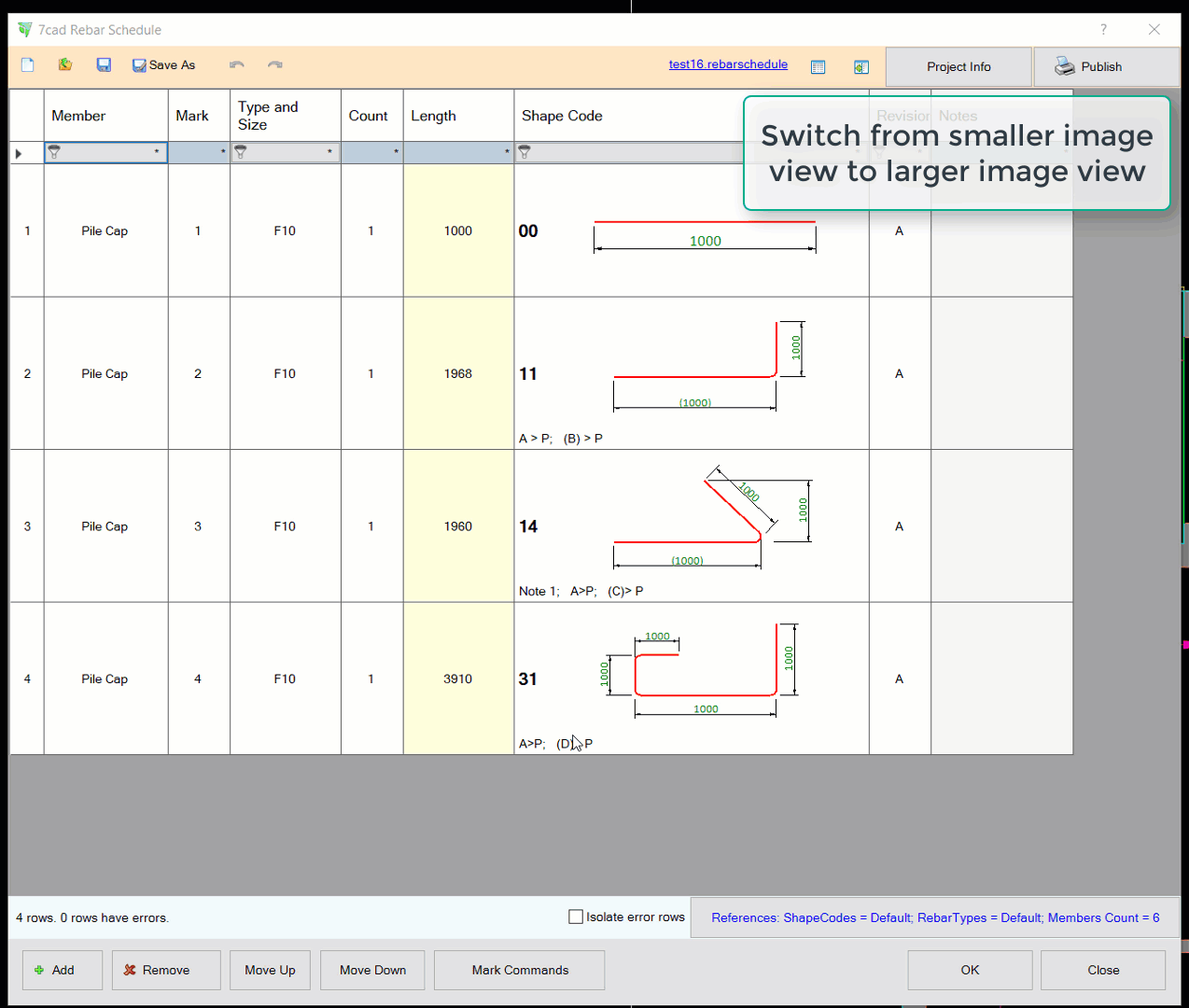Screen dimensions: 1189x1008
Task: Toggle the Isolate error rows checkbox
Action: pyautogui.click(x=576, y=917)
